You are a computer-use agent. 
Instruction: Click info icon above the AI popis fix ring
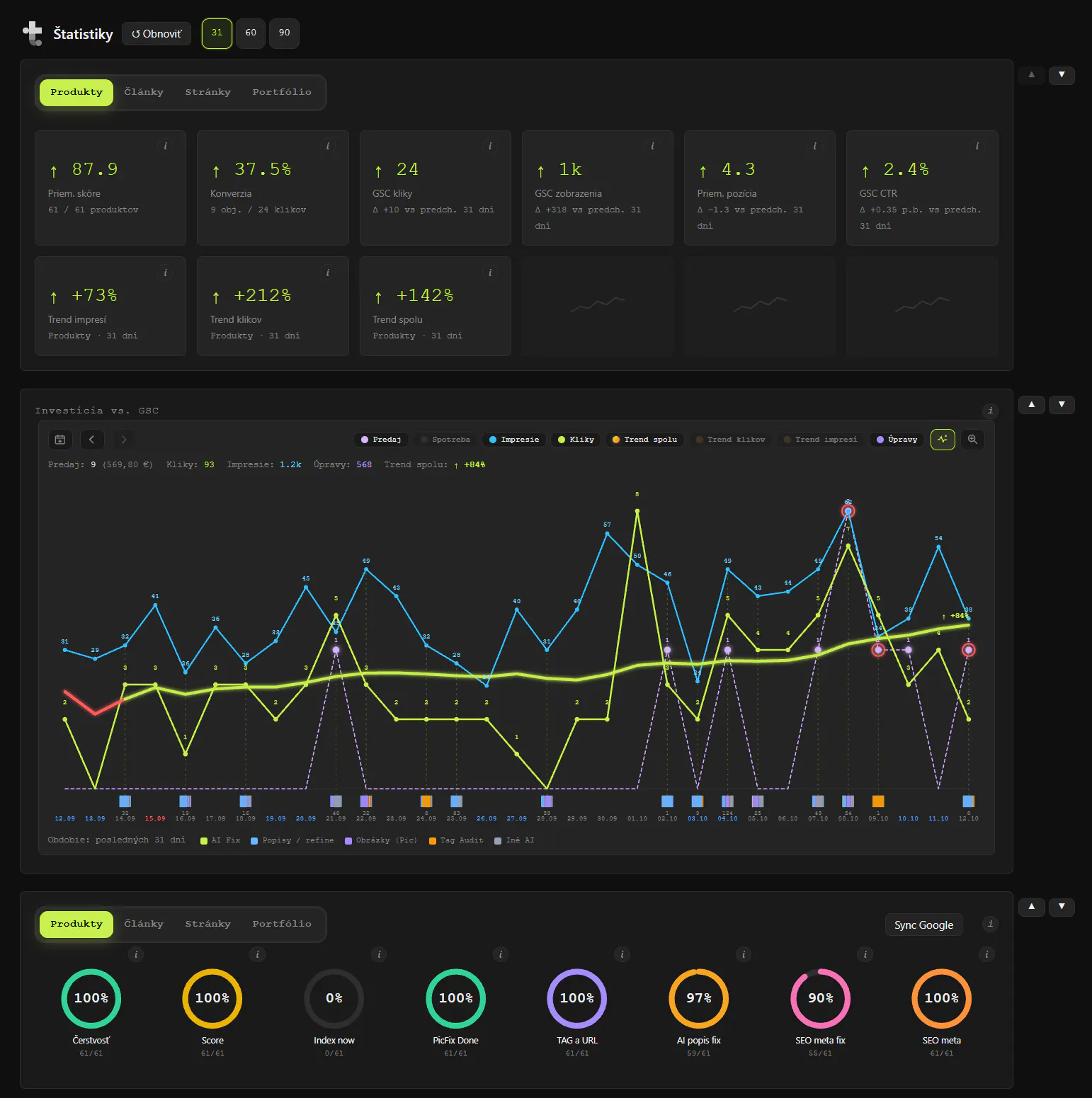(x=744, y=954)
